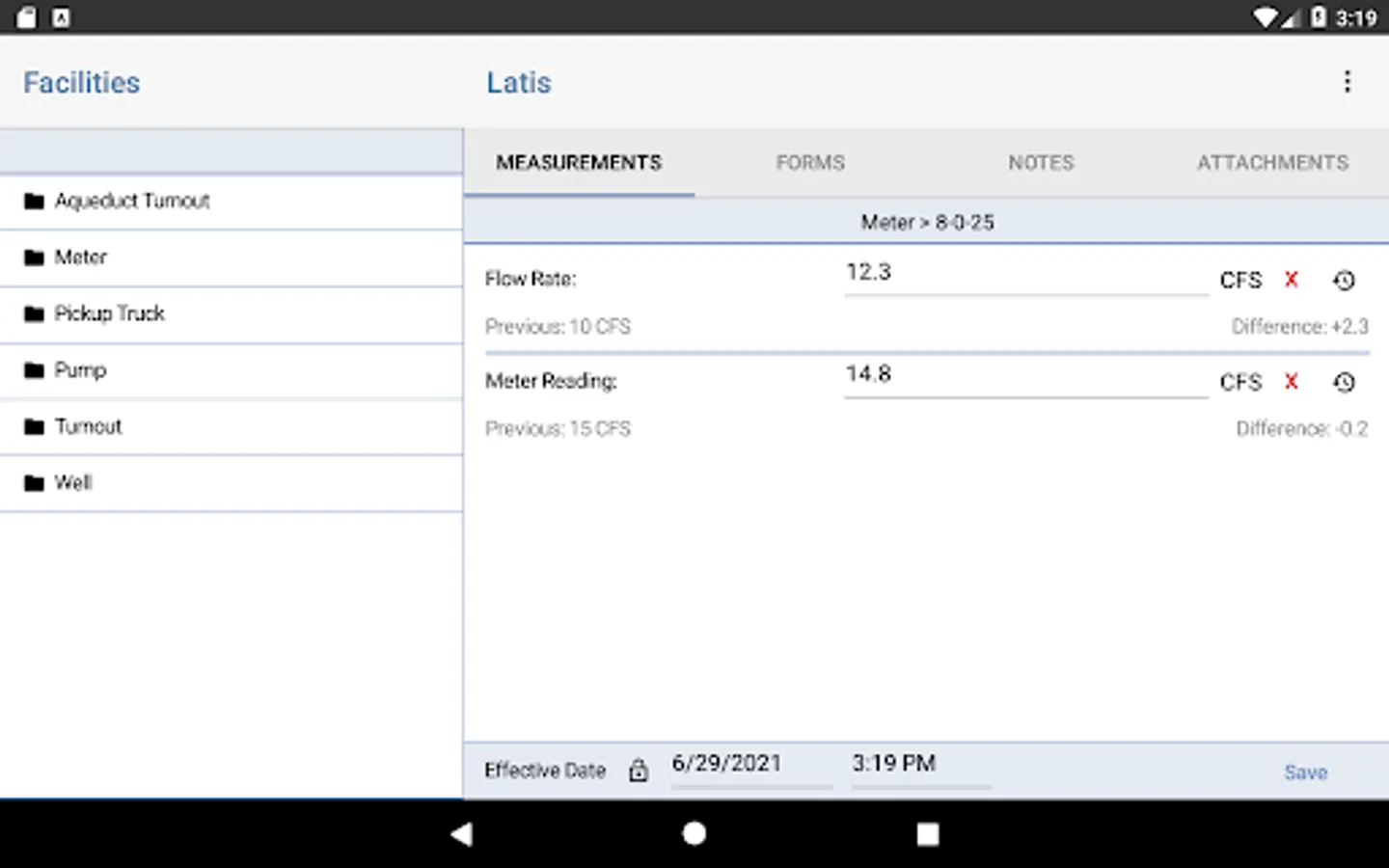Tap the Wi-Fi status icon
1389x868 pixels.
click(1266, 17)
